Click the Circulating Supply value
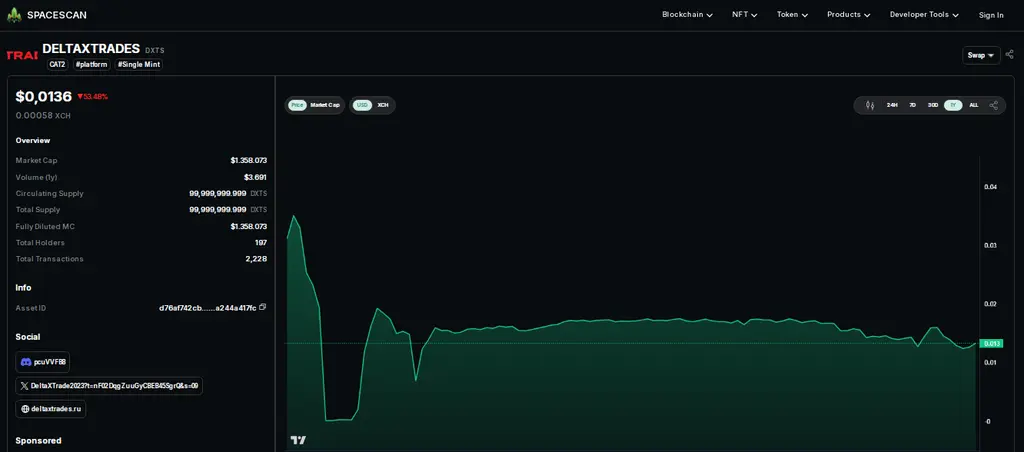 point(228,193)
